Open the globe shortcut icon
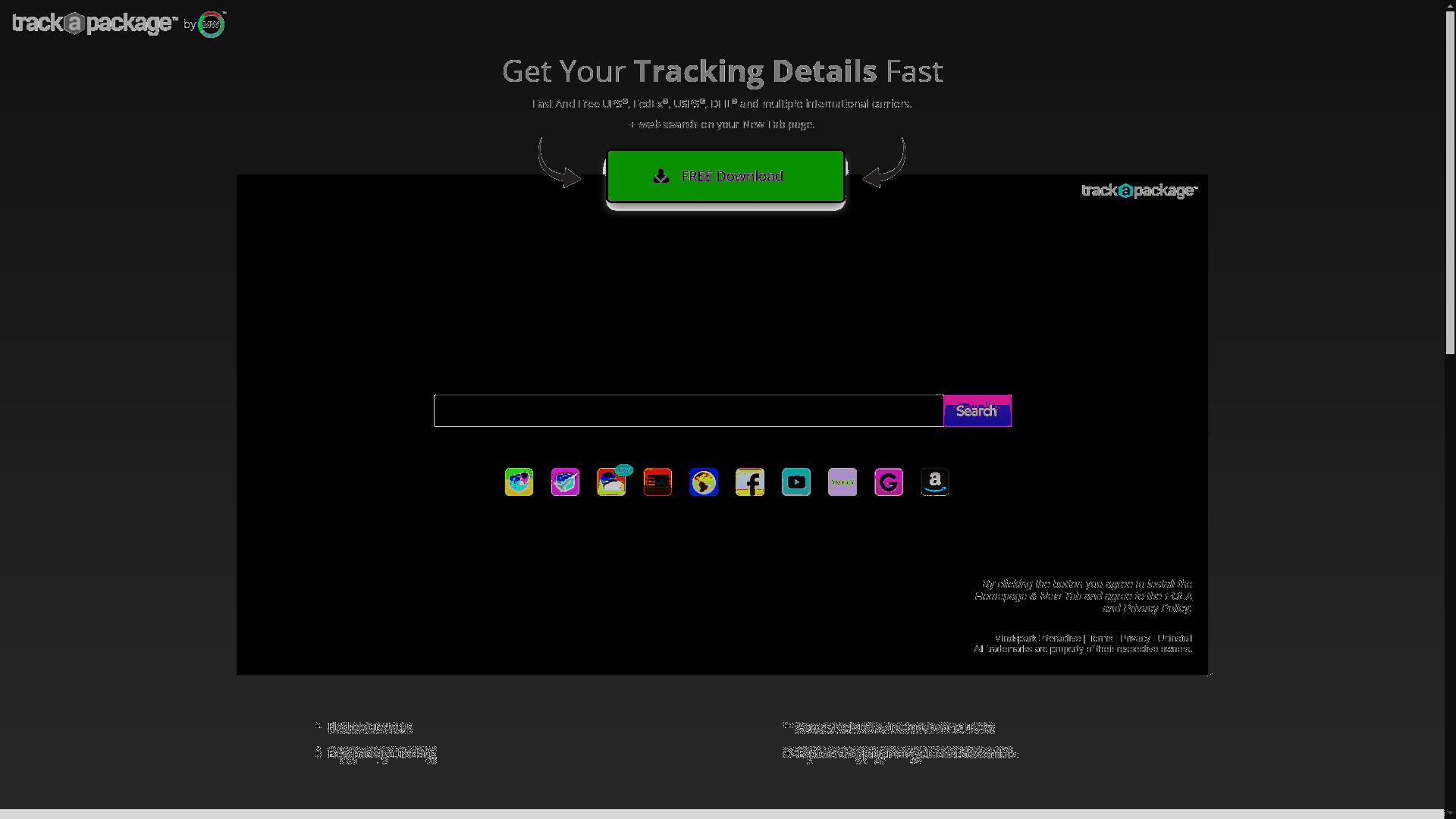Image resolution: width=1456 pixels, height=819 pixels. [x=704, y=482]
